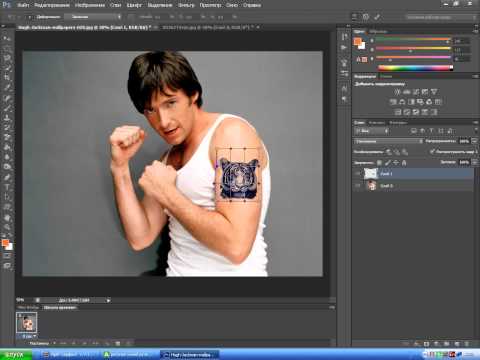Open the Photoshop taskbar button
Screen dimensions: 480x360
point(190,355)
